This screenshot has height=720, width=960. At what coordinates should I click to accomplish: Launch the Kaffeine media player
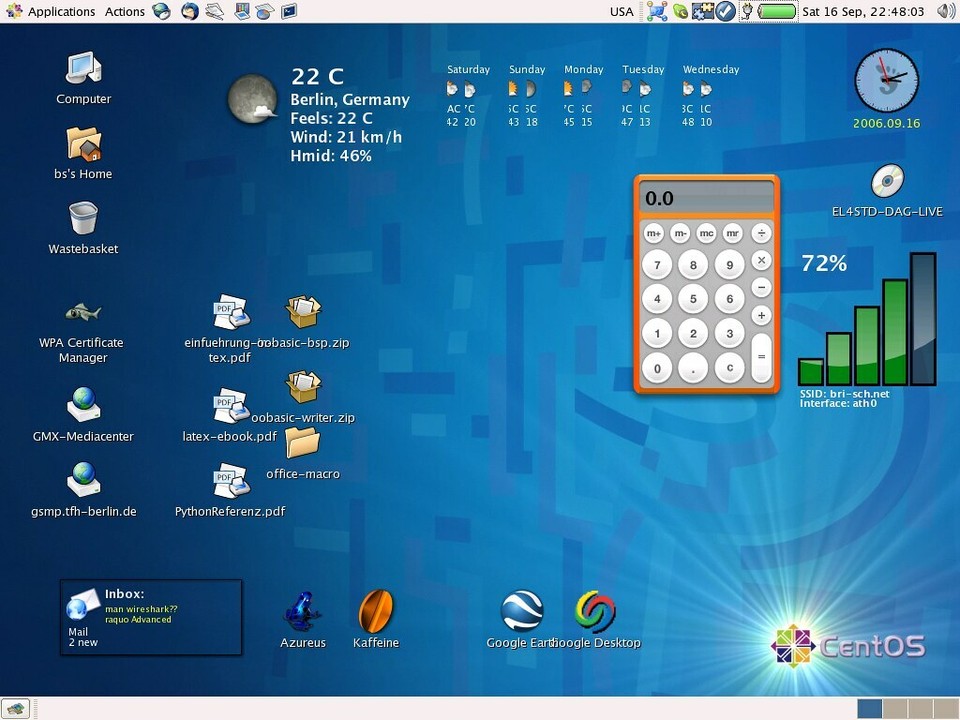pyautogui.click(x=376, y=612)
